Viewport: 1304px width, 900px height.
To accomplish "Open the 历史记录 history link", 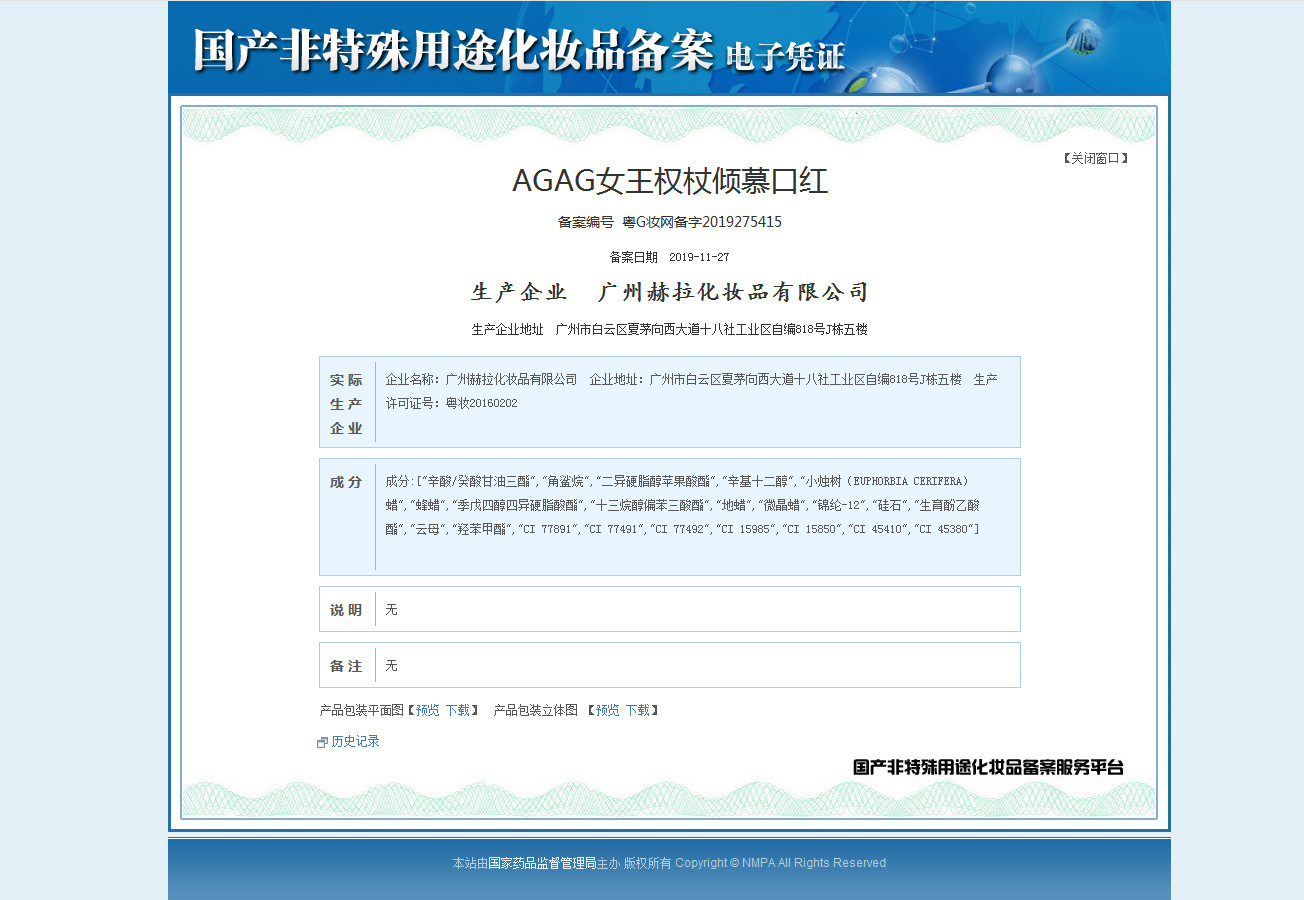I will pos(355,741).
